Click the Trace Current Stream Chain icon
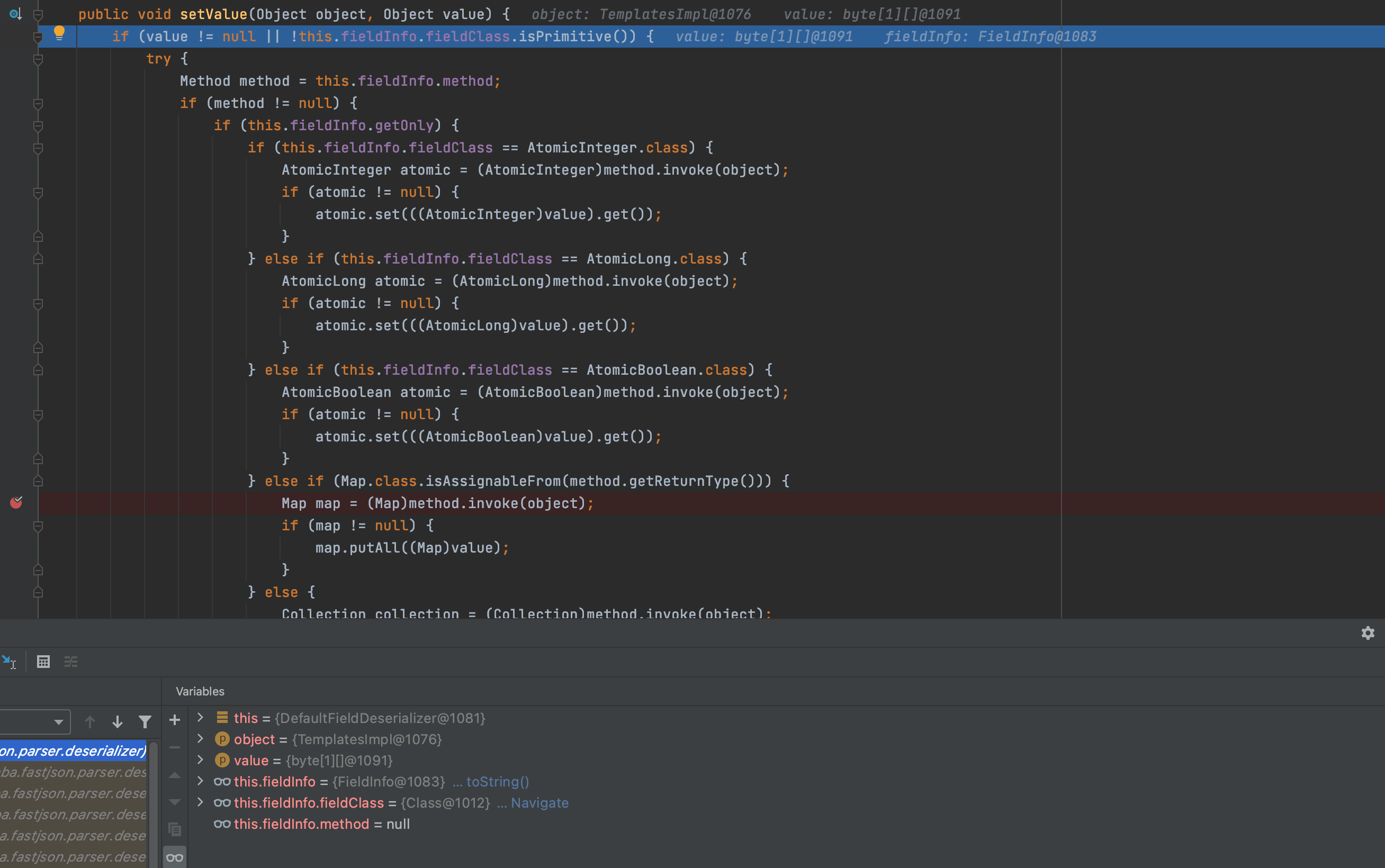The height and width of the screenshot is (868, 1385). 70,662
